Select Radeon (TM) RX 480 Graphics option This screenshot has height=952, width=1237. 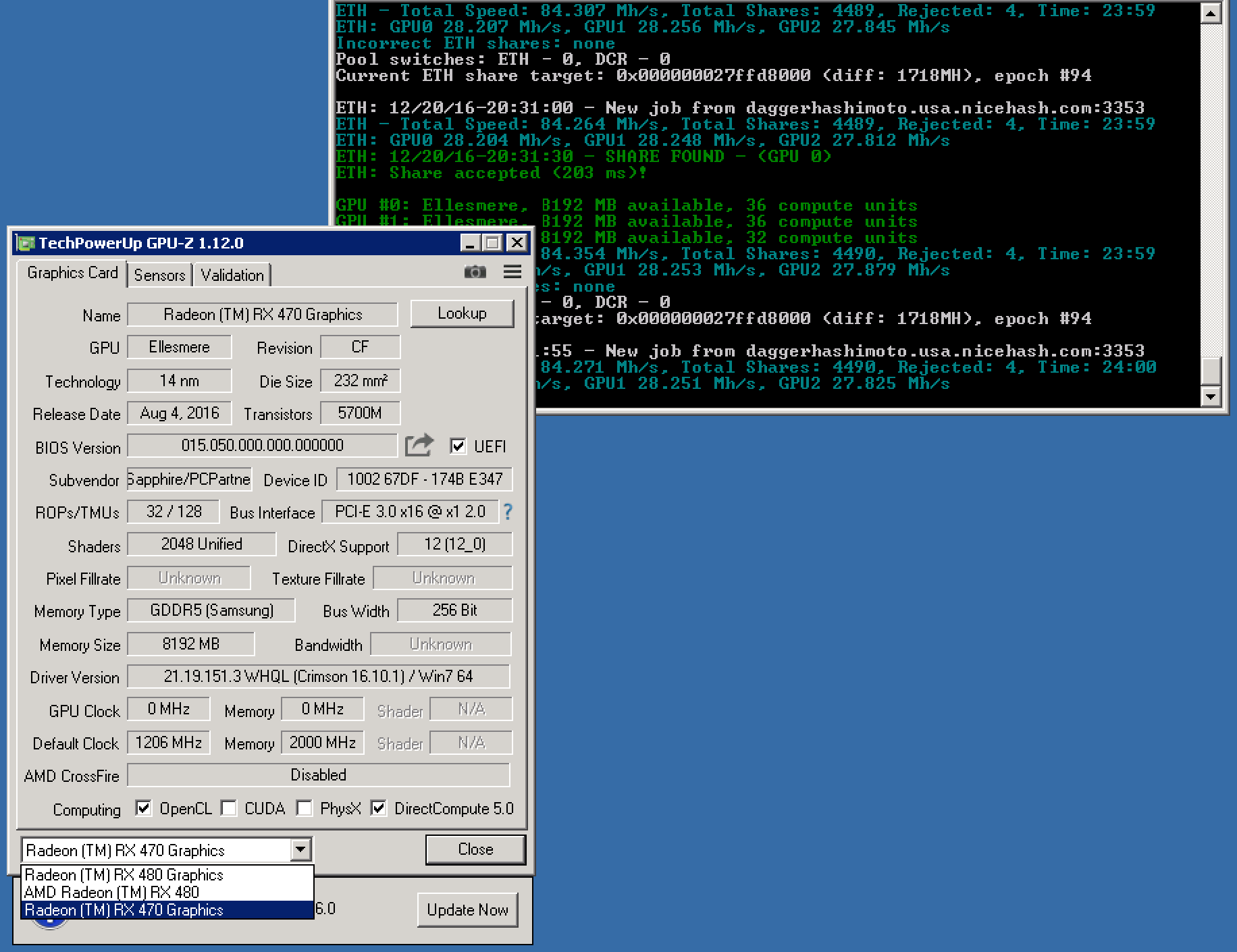point(124,875)
